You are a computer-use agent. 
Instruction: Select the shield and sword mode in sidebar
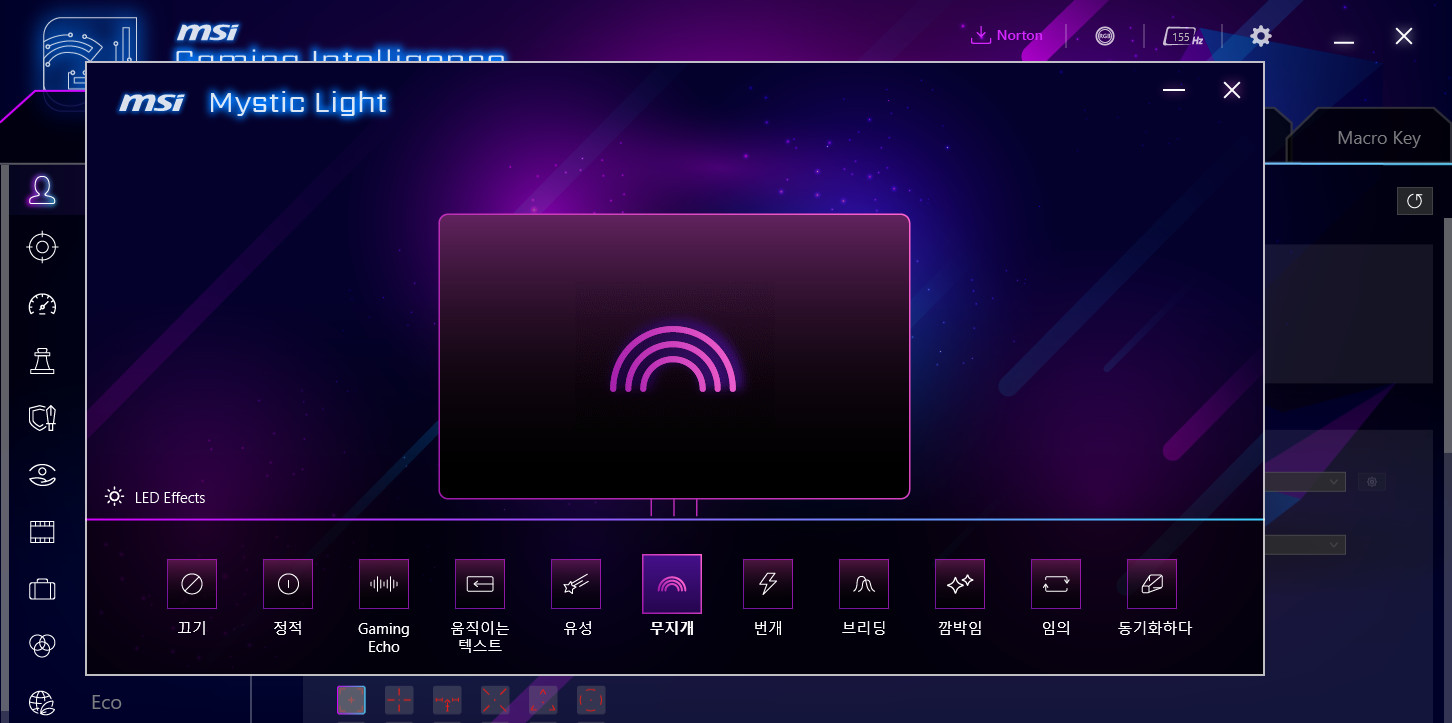(42, 418)
